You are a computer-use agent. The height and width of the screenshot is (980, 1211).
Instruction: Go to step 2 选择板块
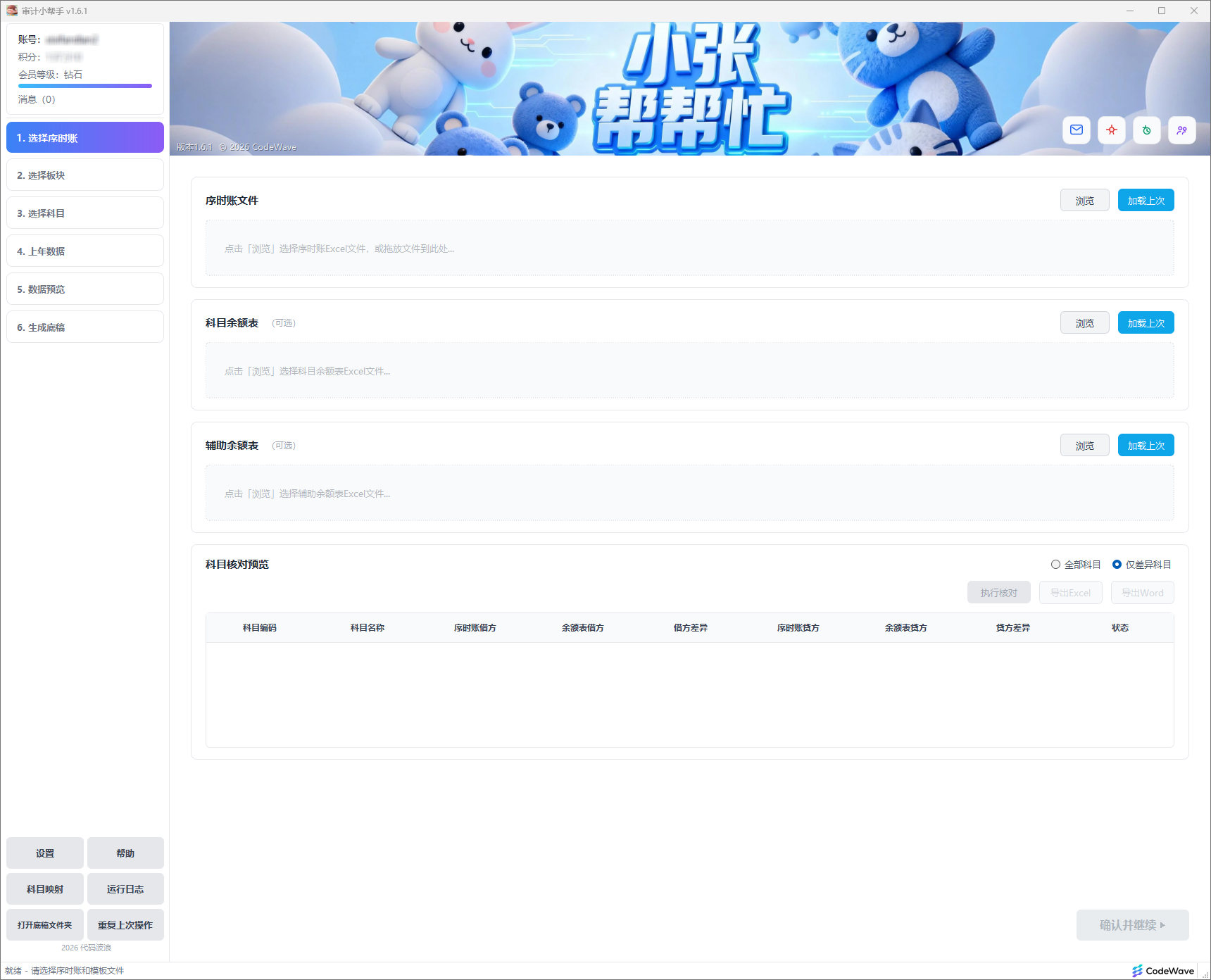coord(85,175)
